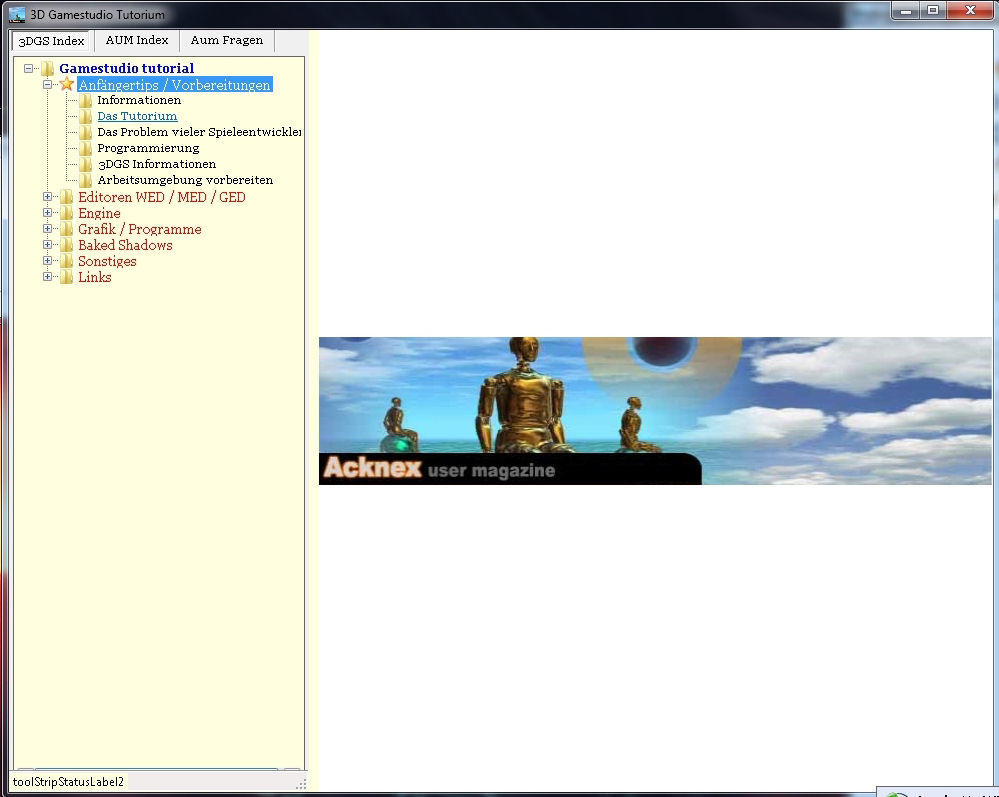Select Editoren WED / MED / GED entry
Viewport: 999px width, 797px height.
(162, 197)
